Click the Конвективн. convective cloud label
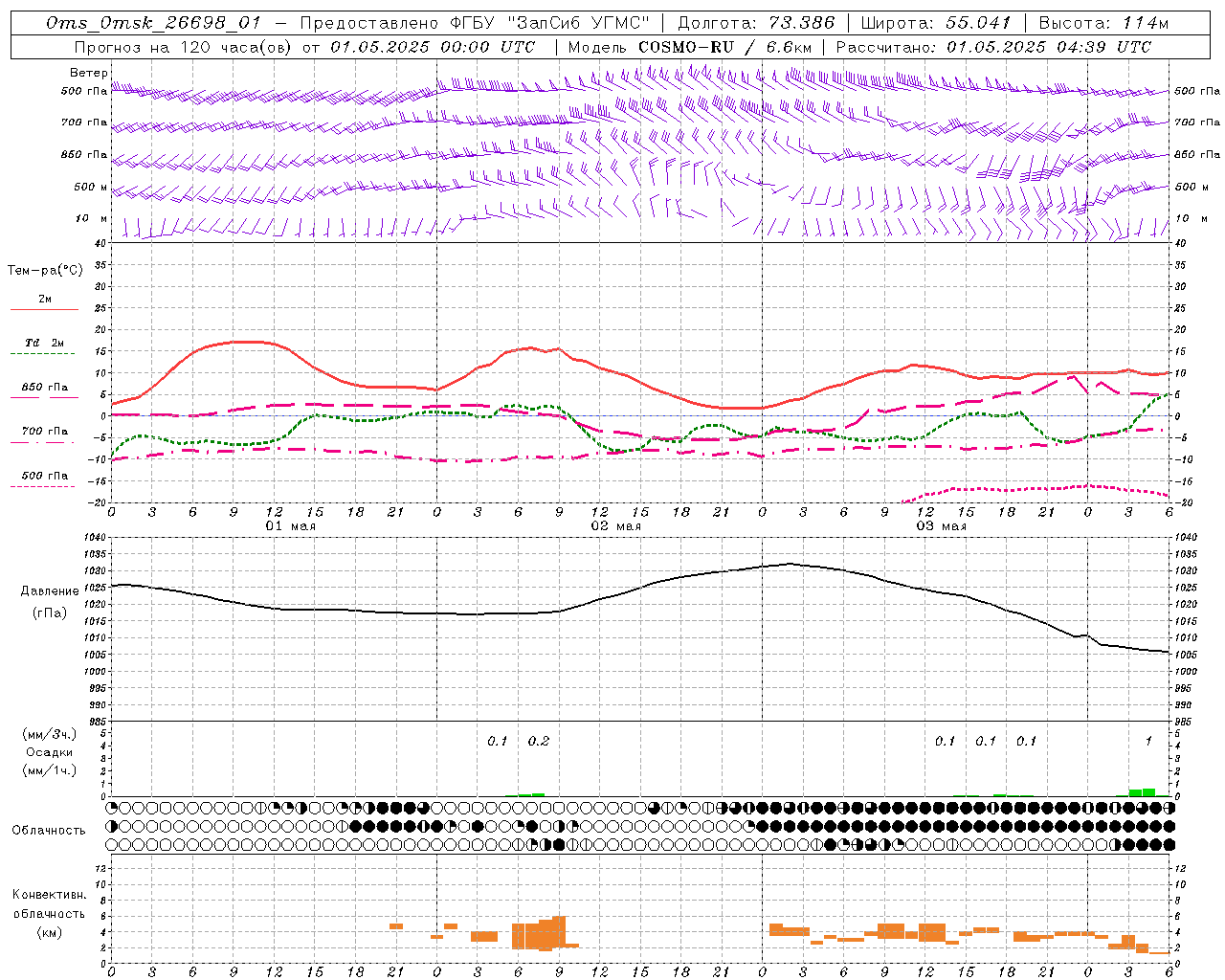Viewport: 1225px width, 980px height. (49, 895)
